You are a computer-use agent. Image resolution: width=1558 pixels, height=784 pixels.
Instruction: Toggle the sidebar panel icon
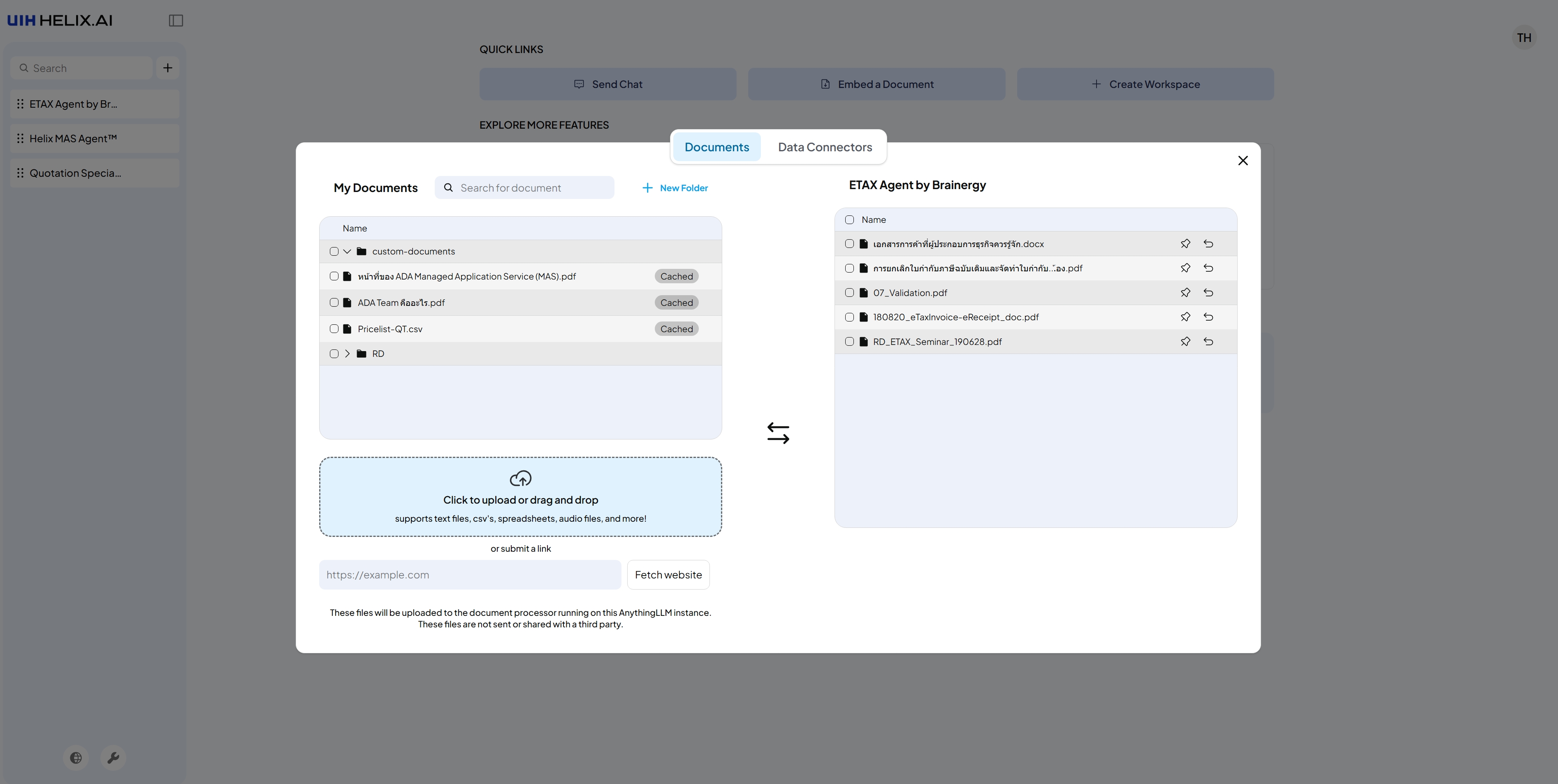coord(176,21)
